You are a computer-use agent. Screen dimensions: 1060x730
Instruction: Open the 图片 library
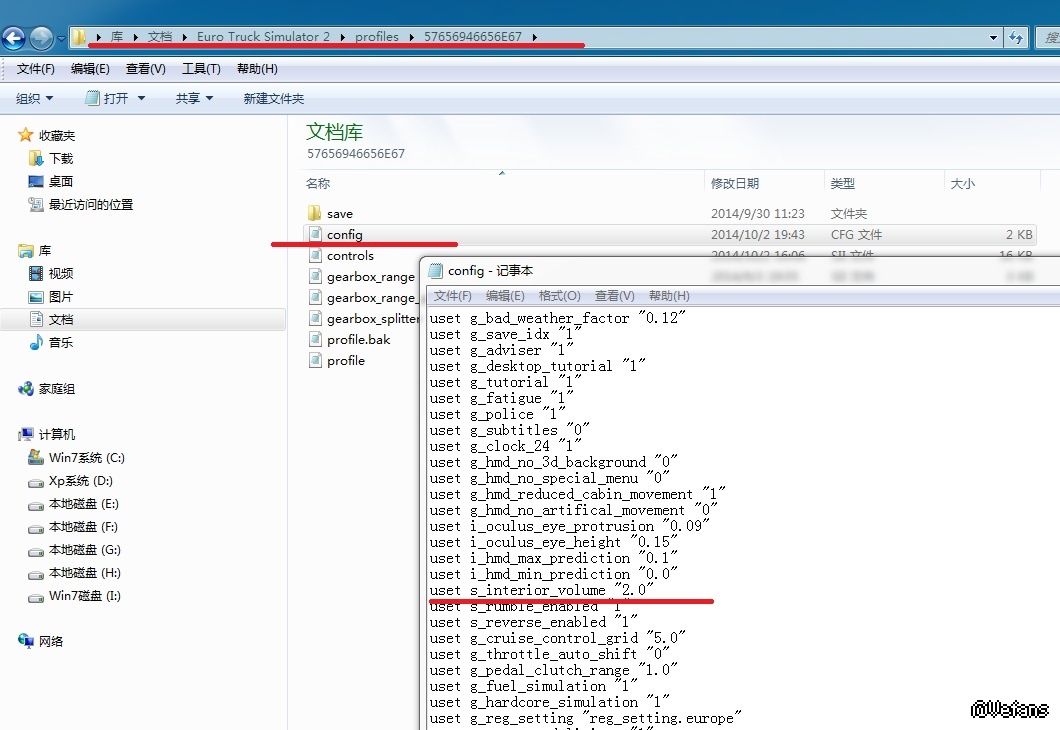[61, 297]
